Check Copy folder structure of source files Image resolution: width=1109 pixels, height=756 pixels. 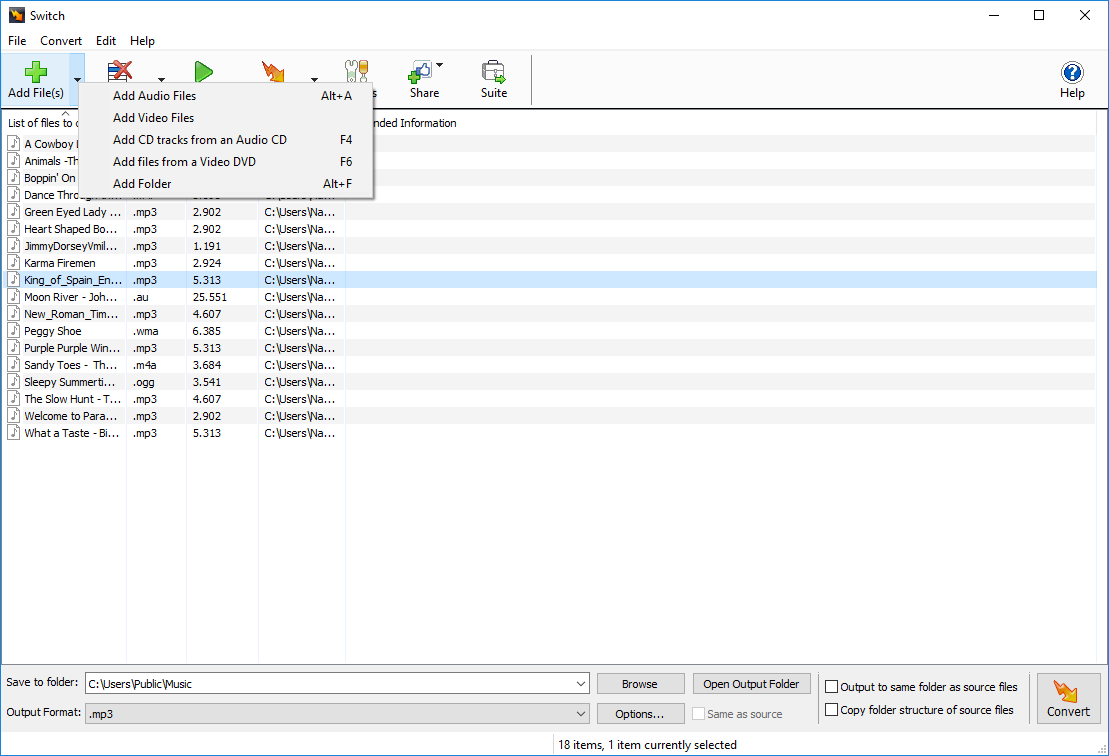[x=831, y=709]
